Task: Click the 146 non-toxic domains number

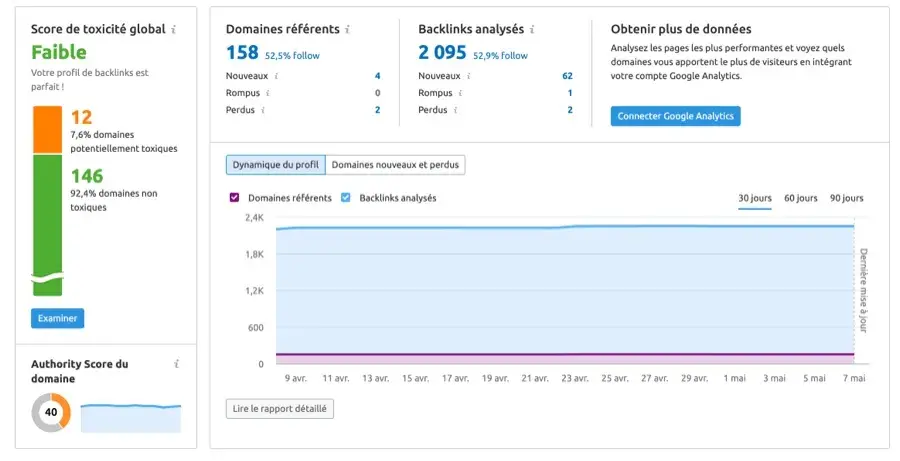Action: coord(87,176)
